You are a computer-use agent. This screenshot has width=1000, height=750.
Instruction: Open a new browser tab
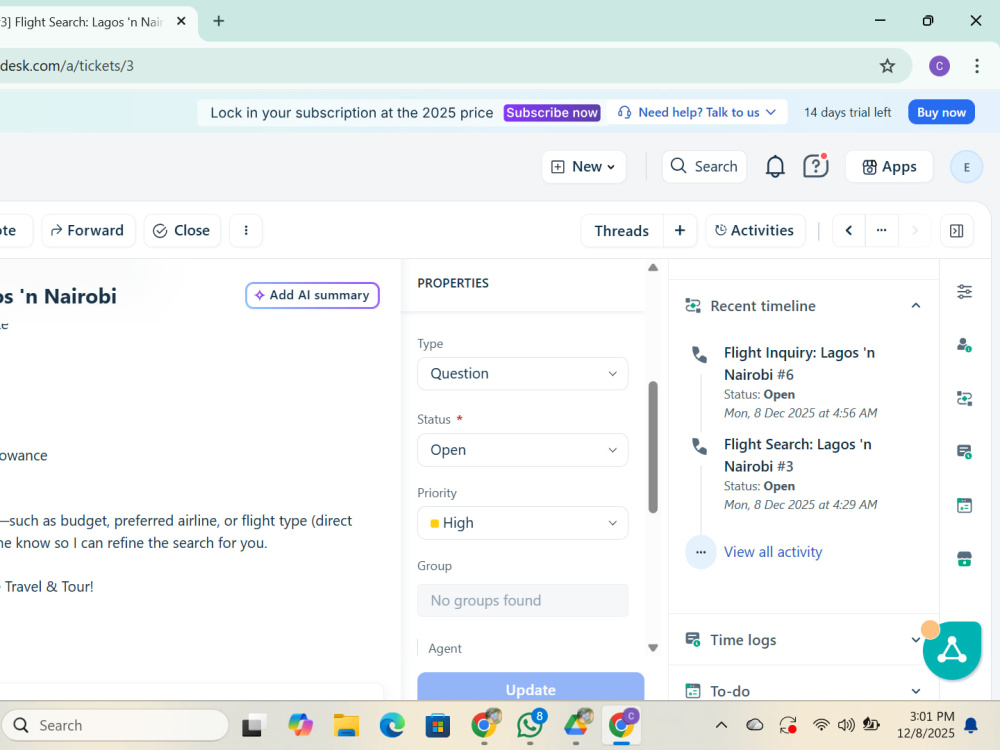coord(219,21)
